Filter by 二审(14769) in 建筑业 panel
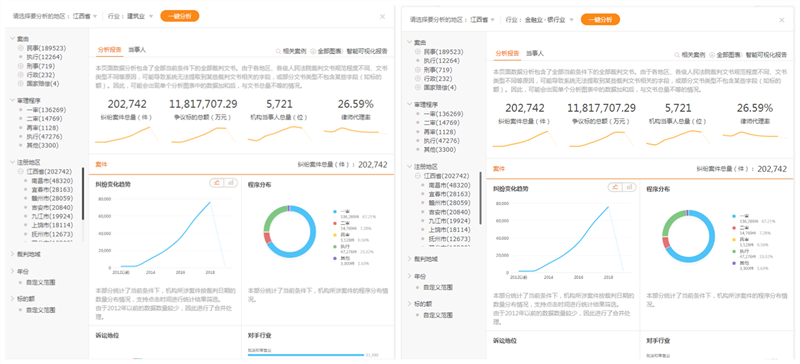 [44, 119]
